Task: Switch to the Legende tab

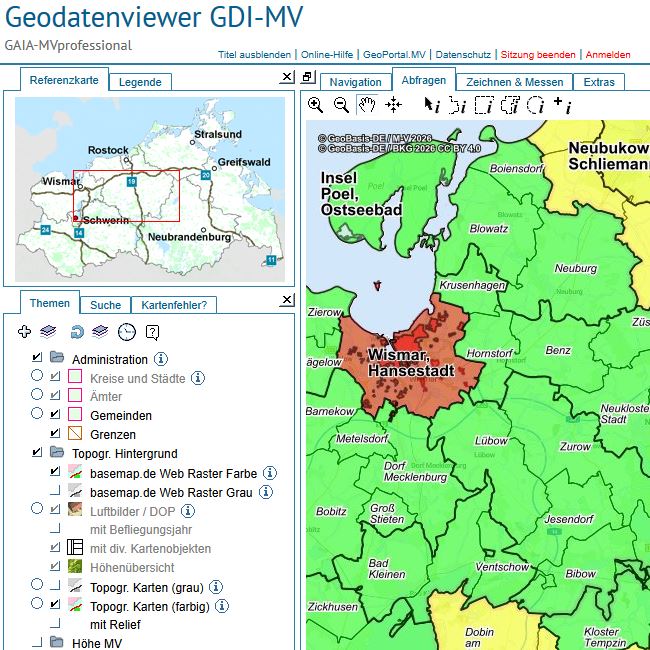Action: coord(140,82)
